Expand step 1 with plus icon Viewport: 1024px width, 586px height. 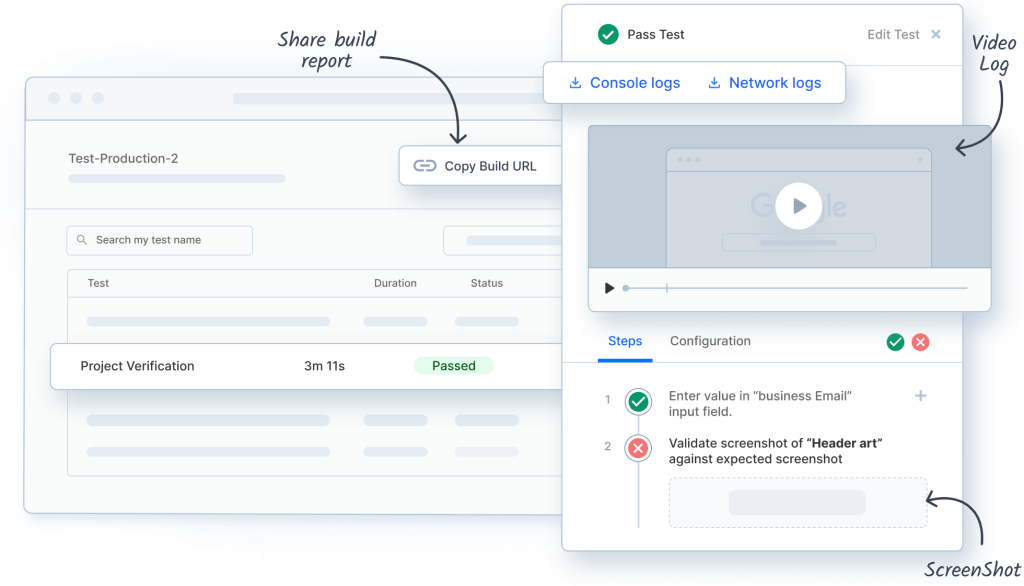pyautogui.click(x=920, y=396)
